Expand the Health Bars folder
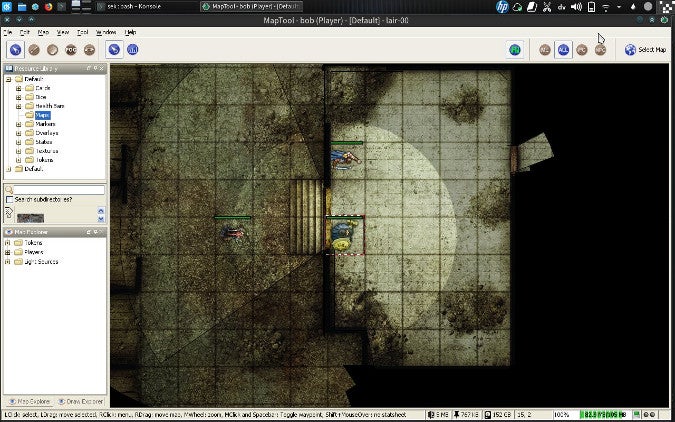This screenshot has height=422, width=675. tap(18, 105)
